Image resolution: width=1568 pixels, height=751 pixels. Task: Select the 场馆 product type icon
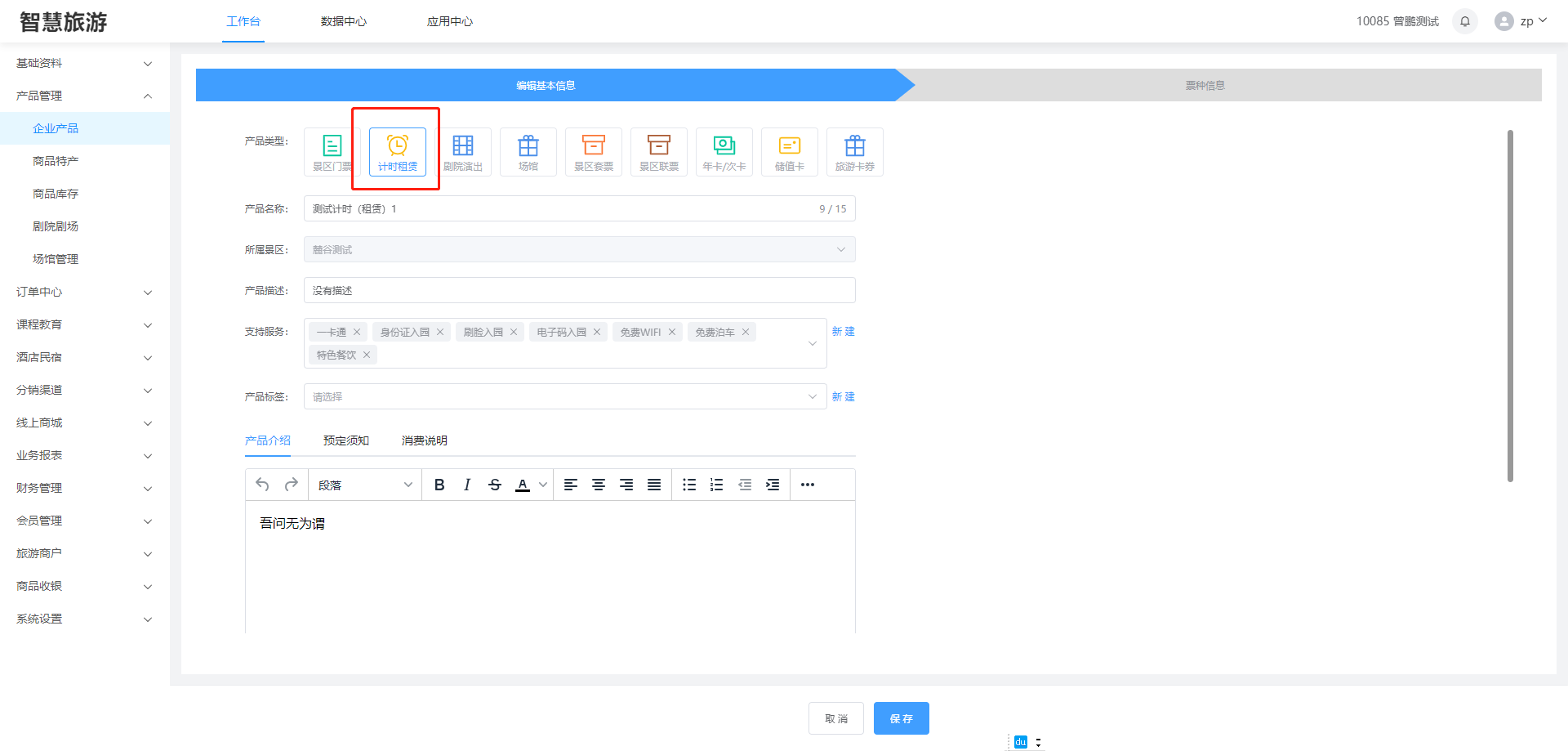[528, 151]
